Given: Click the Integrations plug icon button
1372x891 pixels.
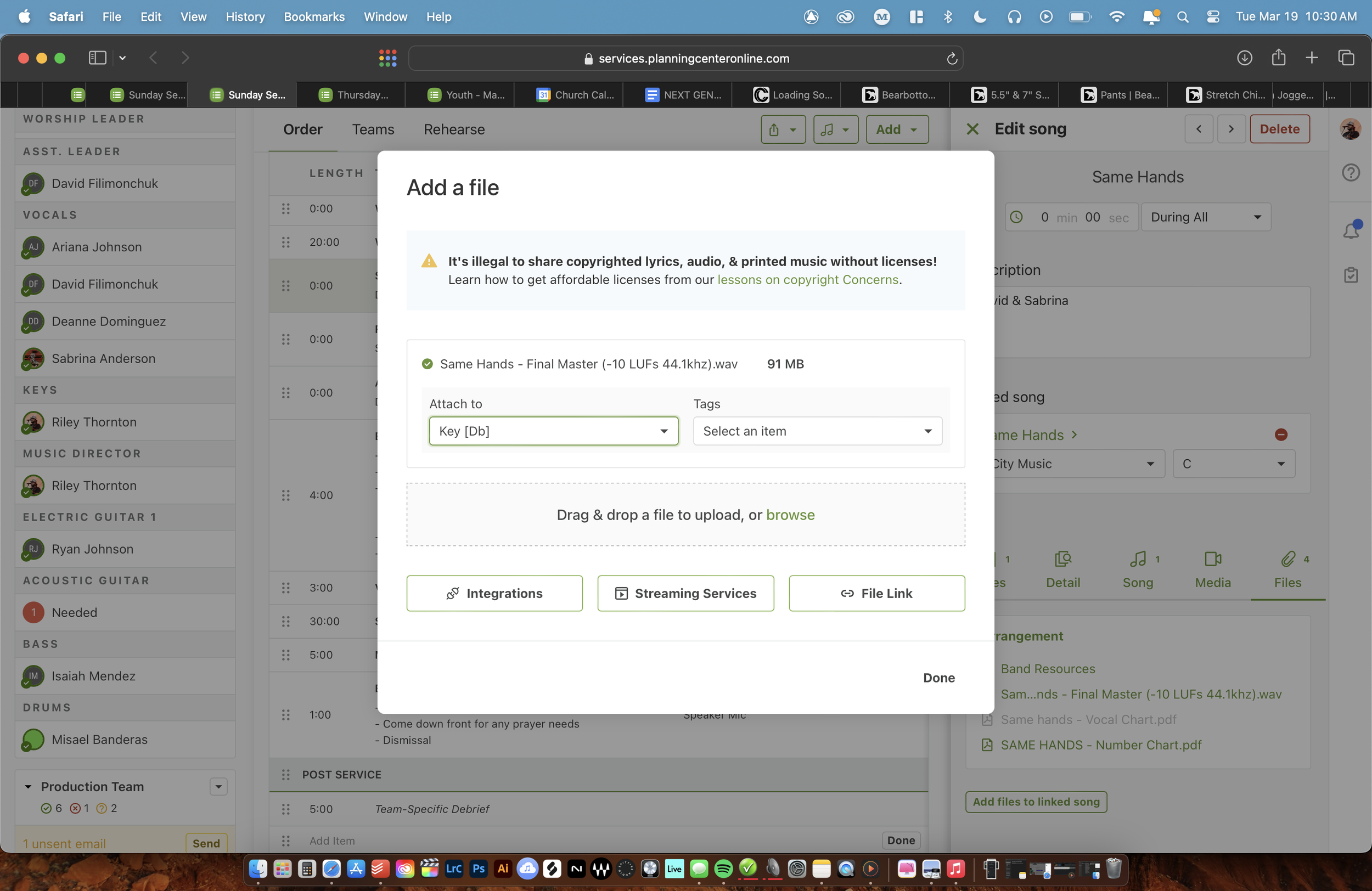Looking at the screenshot, I should (494, 593).
